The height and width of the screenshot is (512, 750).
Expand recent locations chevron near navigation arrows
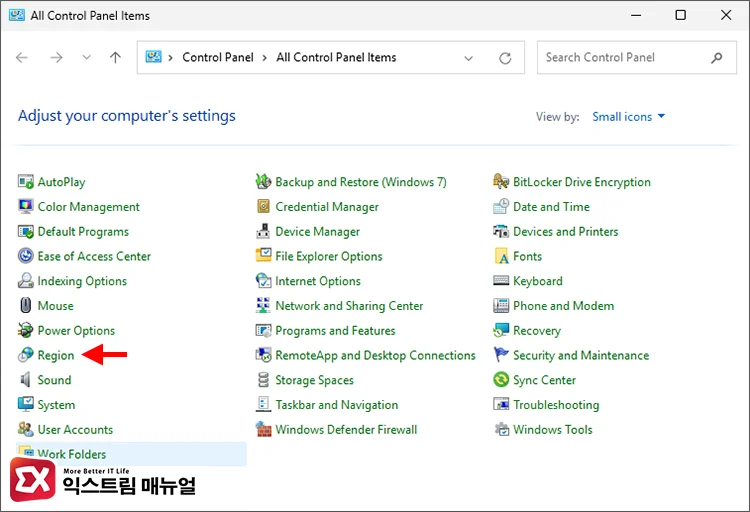(85, 58)
